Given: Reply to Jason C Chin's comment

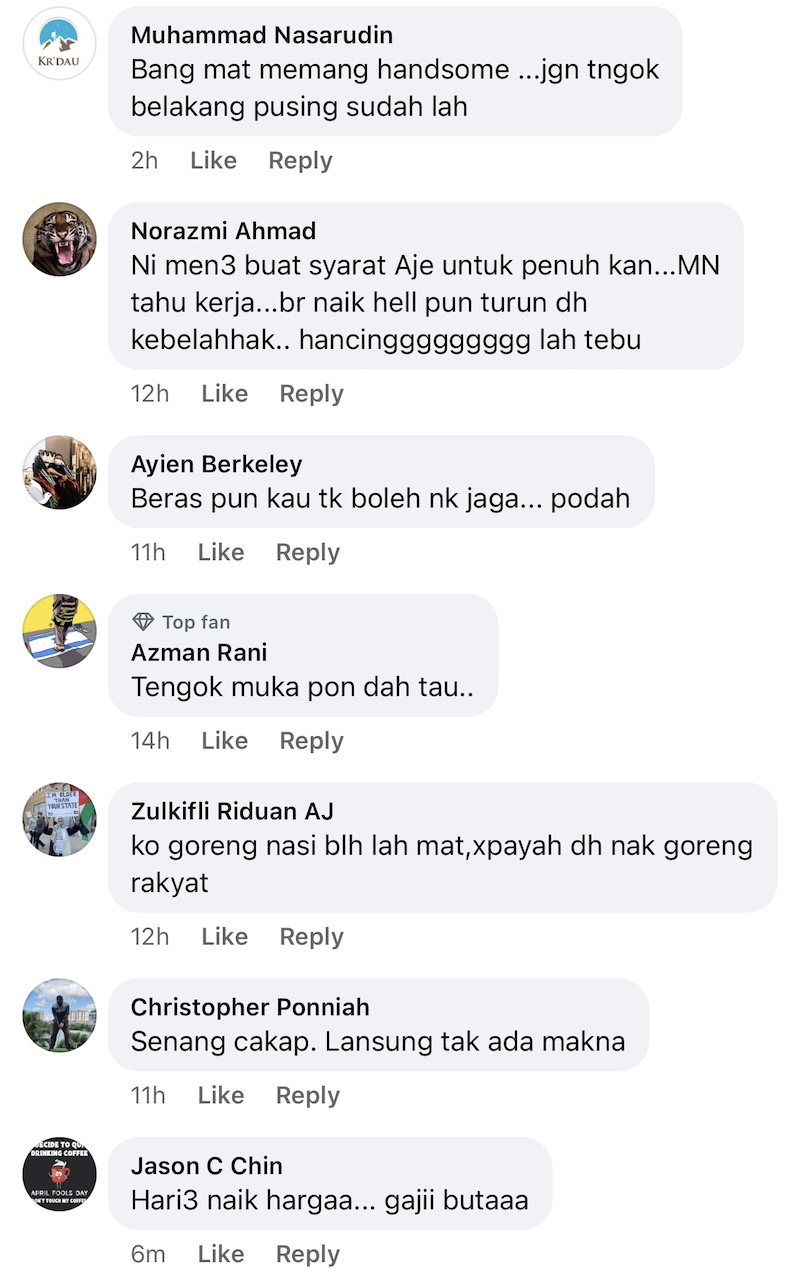Looking at the screenshot, I should tap(308, 1254).
